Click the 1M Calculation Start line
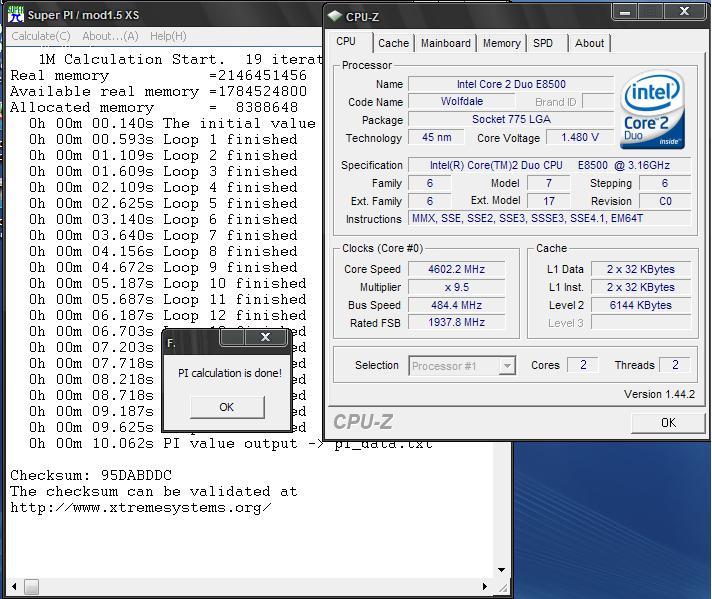The height and width of the screenshot is (599, 712). pyautogui.click(x=180, y=59)
